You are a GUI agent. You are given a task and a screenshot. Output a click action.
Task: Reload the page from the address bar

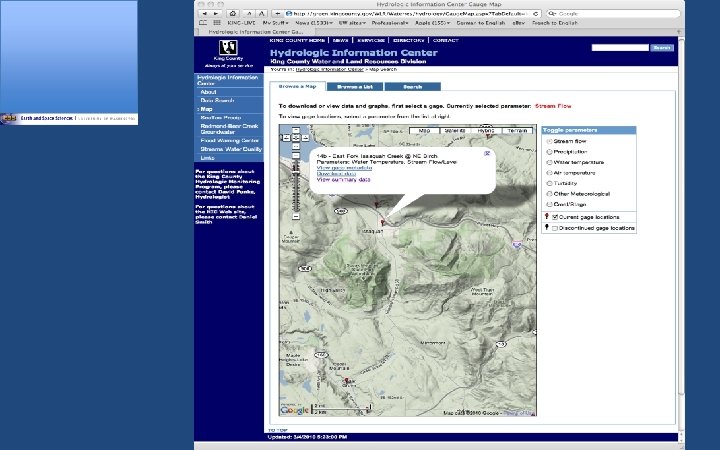pyautogui.click(x=536, y=14)
